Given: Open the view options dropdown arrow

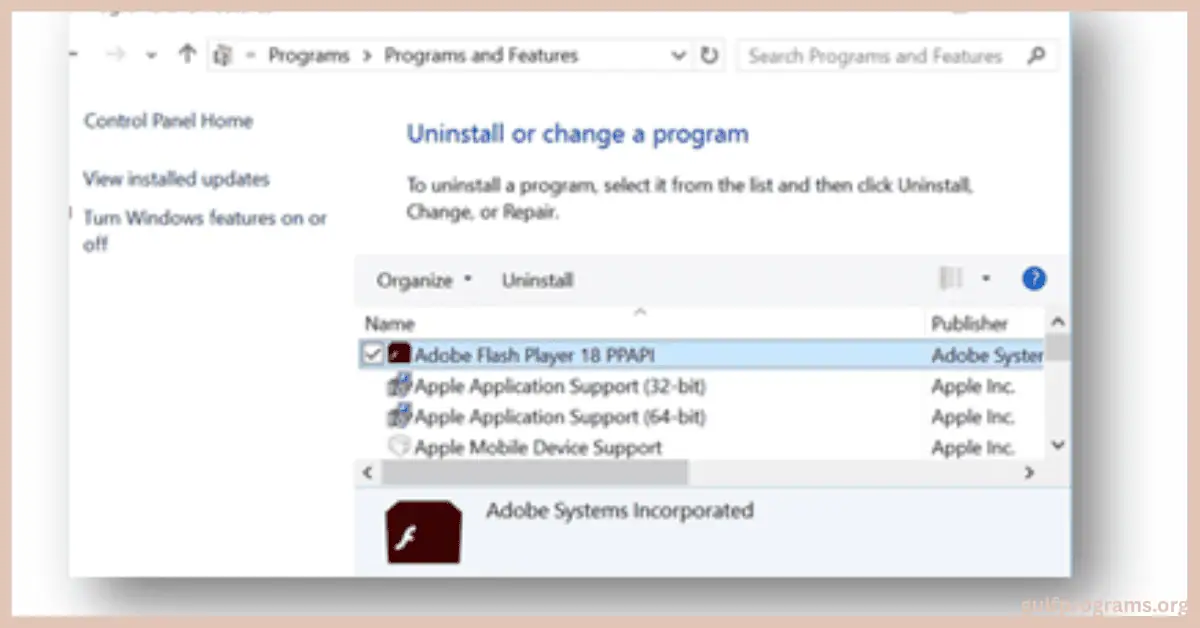Looking at the screenshot, I should tap(986, 279).
